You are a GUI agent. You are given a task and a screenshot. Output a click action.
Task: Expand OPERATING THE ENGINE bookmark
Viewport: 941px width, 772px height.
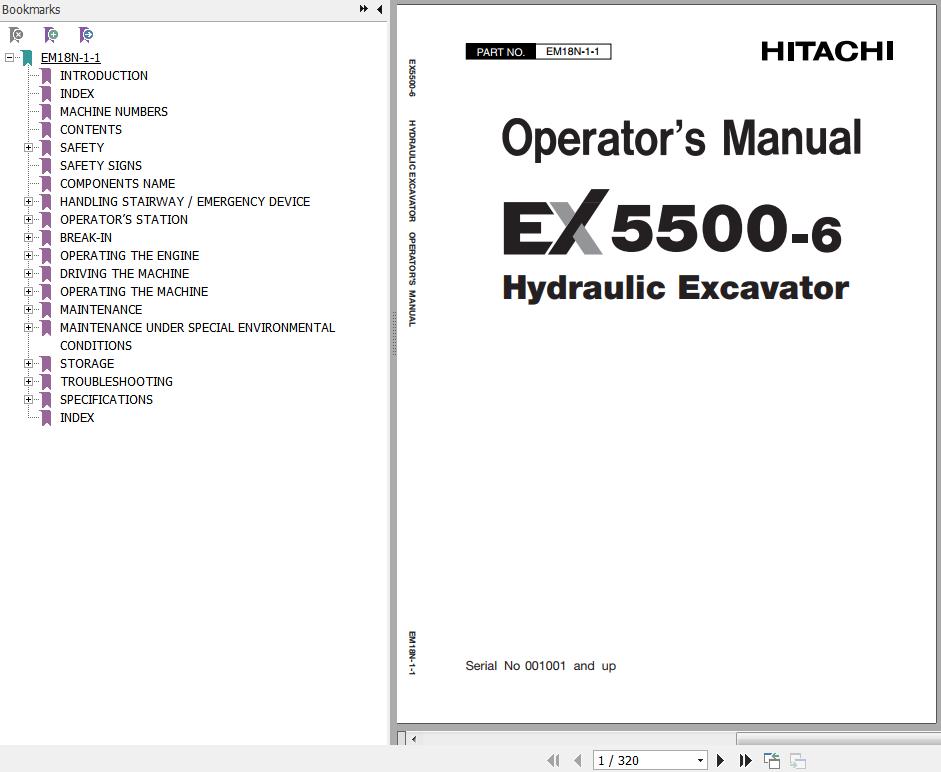[28, 256]
